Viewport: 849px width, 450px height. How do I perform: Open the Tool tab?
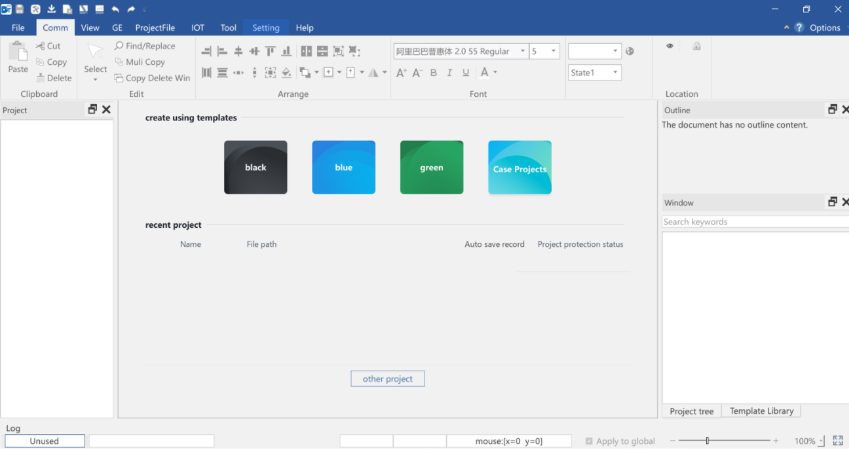(228, 28)
